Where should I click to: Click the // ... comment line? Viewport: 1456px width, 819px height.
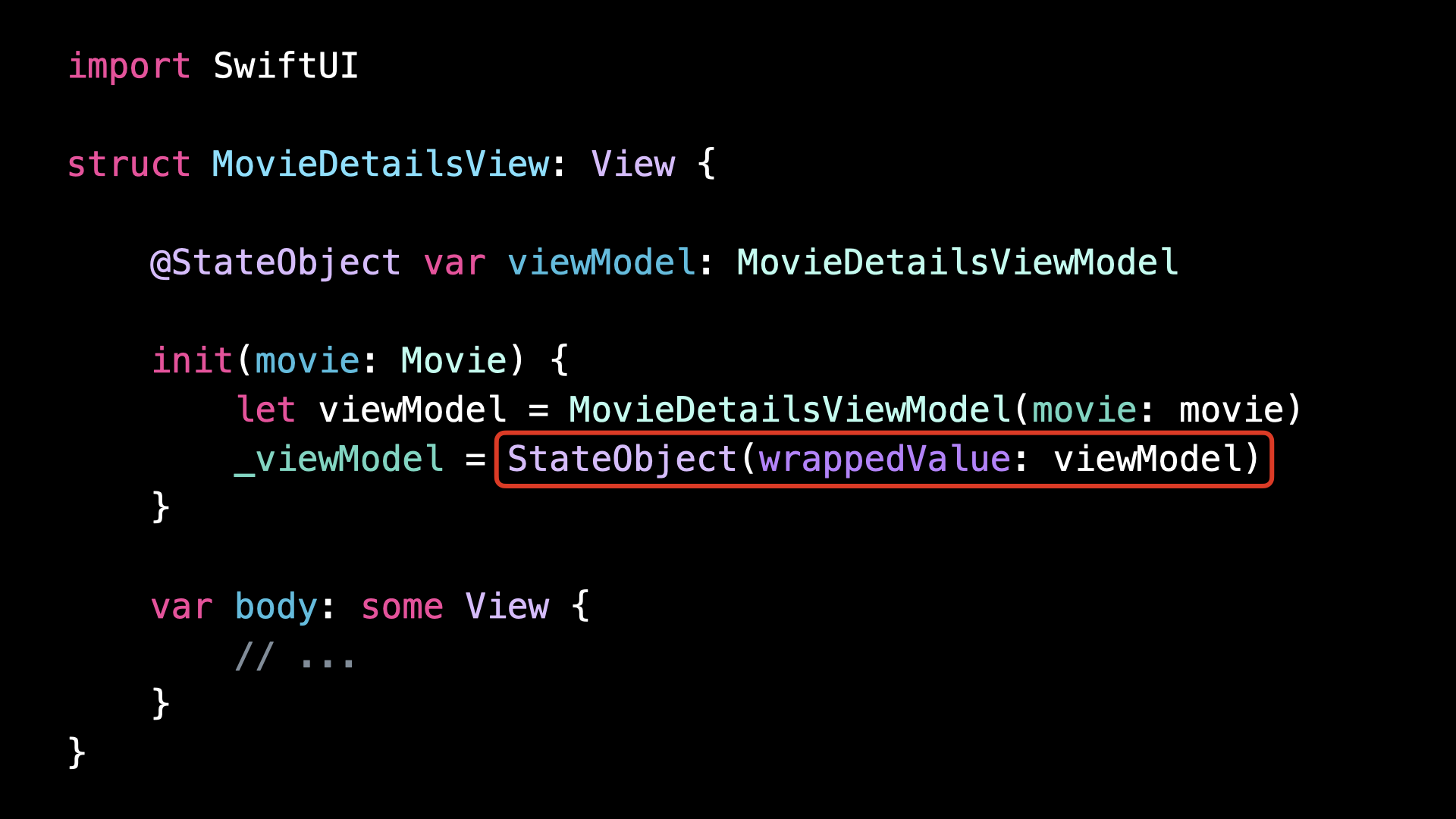[295, 657]
